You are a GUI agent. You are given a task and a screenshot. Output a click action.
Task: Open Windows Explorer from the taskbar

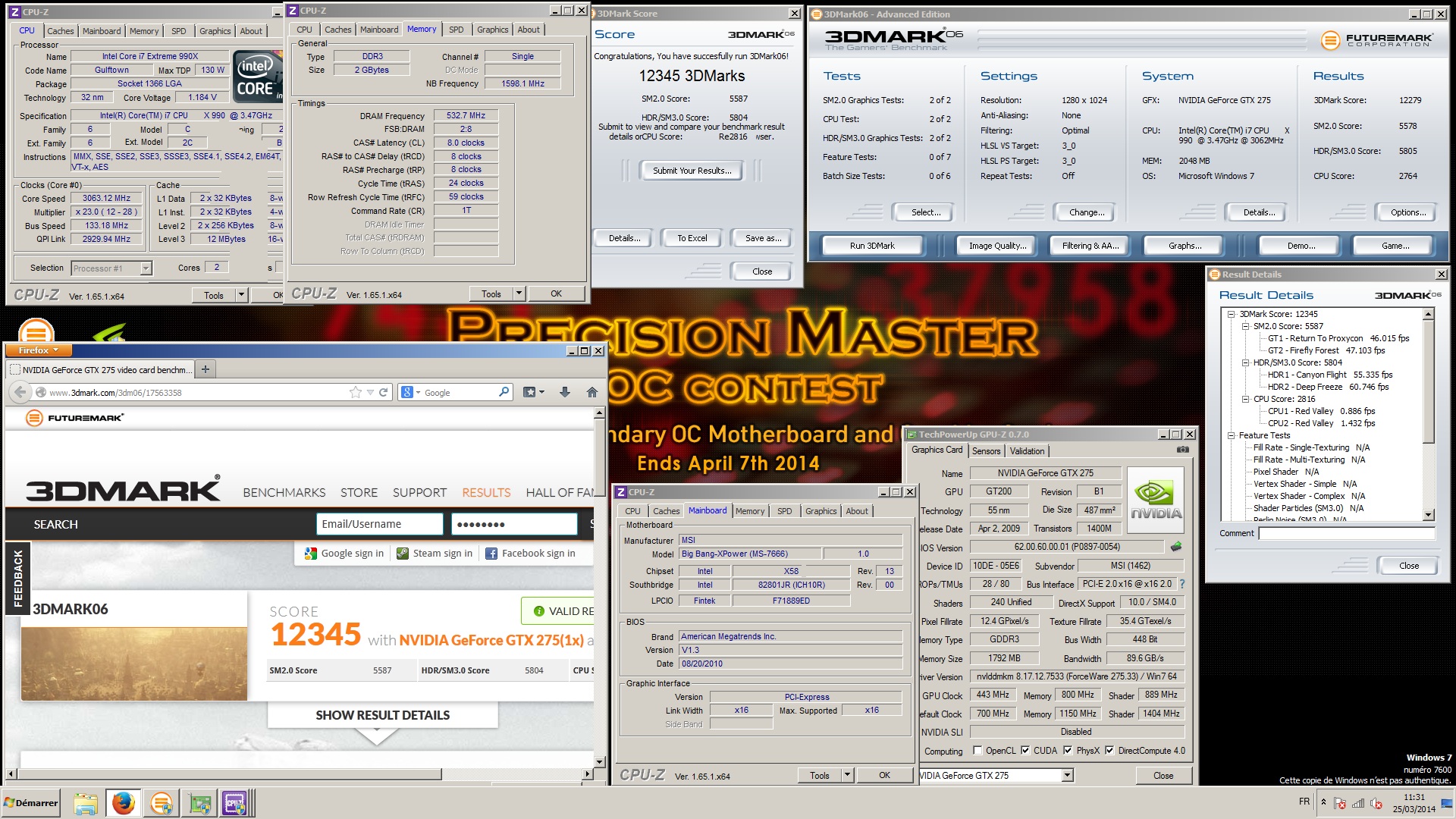pos(86,803)
